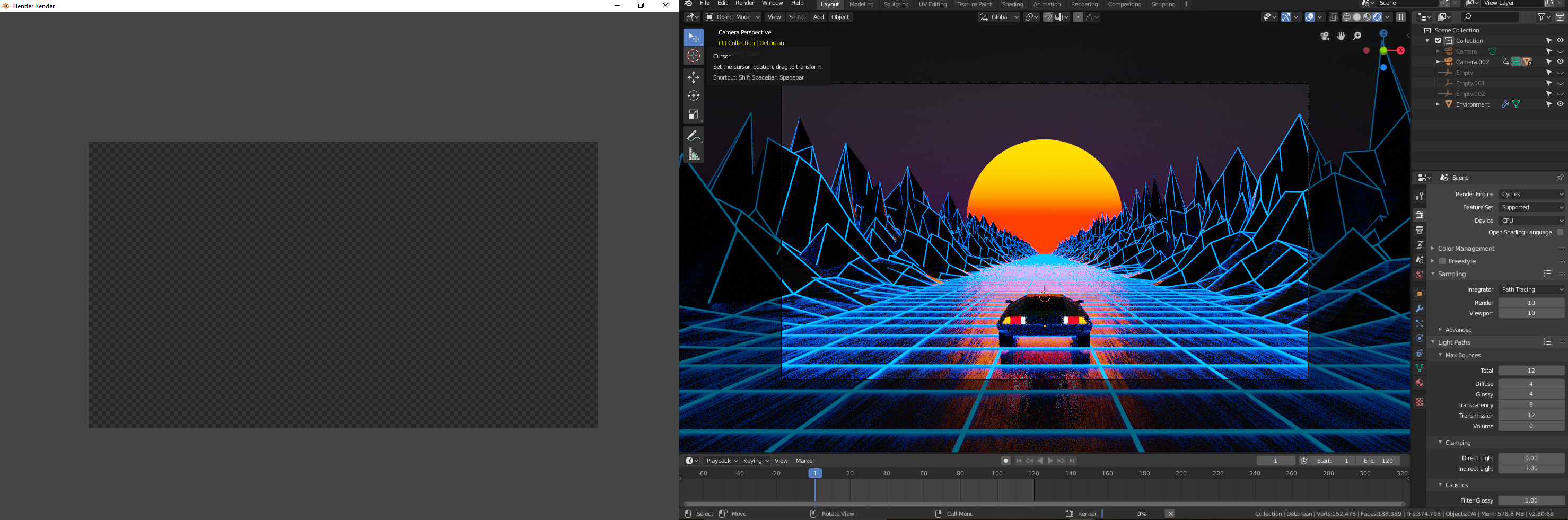
Task: Hide the Environment object in the outliner
Action: point(1560,104)
